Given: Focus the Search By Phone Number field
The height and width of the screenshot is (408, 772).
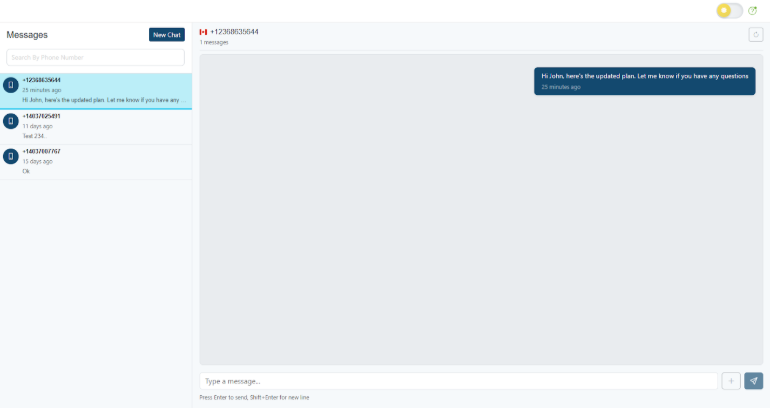Looking at the screenshot, I should pos(95,58).
